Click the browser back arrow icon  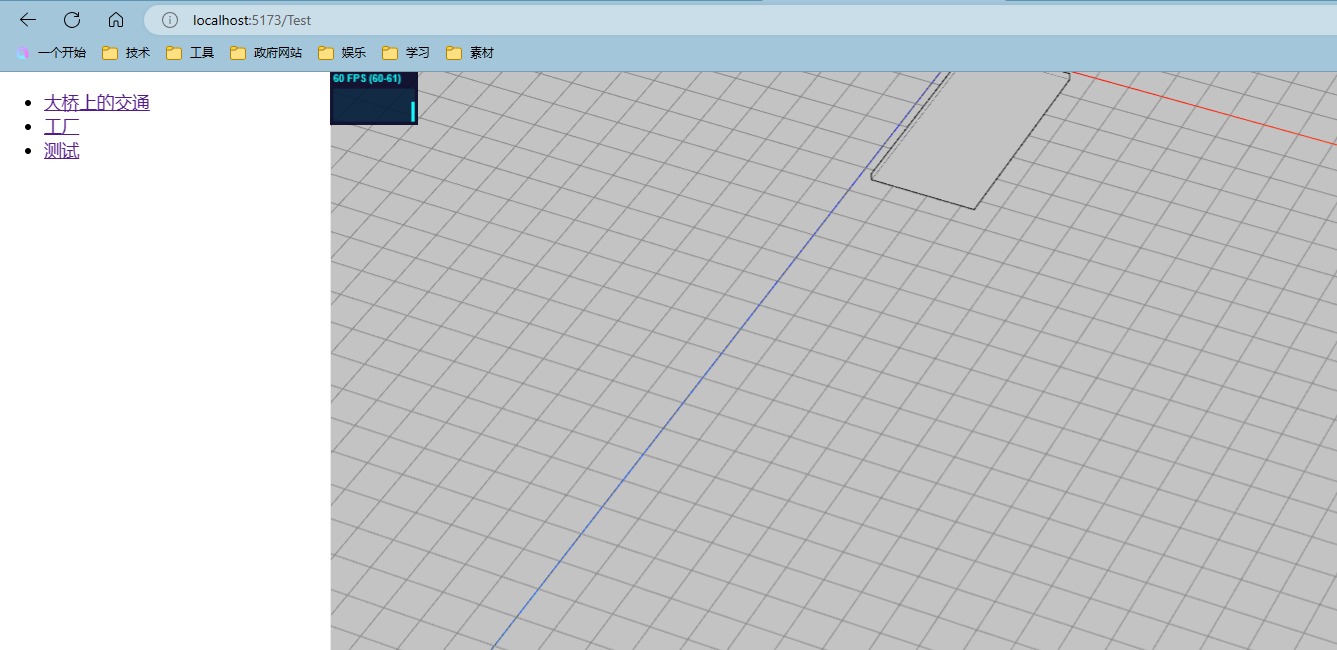27,19
